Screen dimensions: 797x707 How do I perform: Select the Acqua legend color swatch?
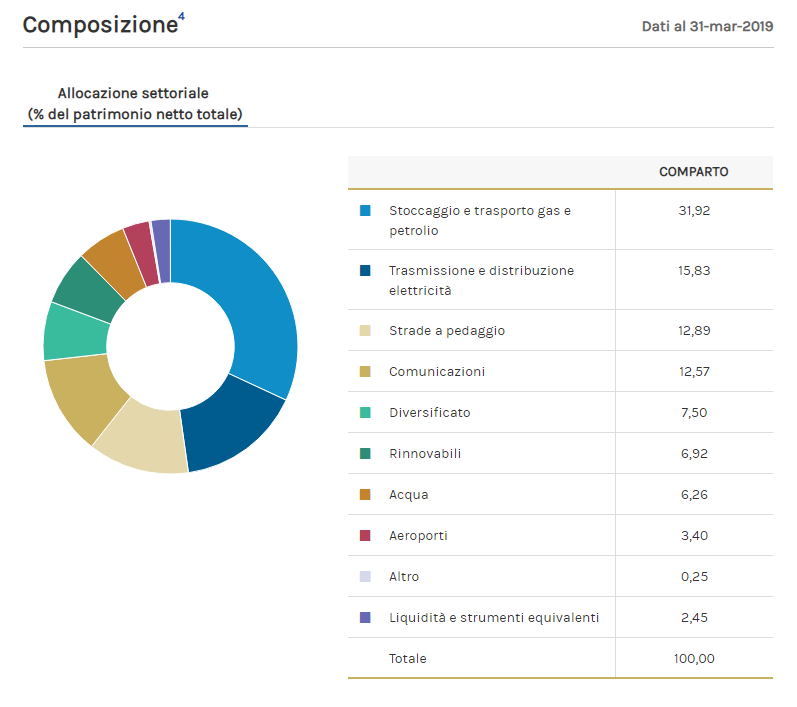point(365,495)
